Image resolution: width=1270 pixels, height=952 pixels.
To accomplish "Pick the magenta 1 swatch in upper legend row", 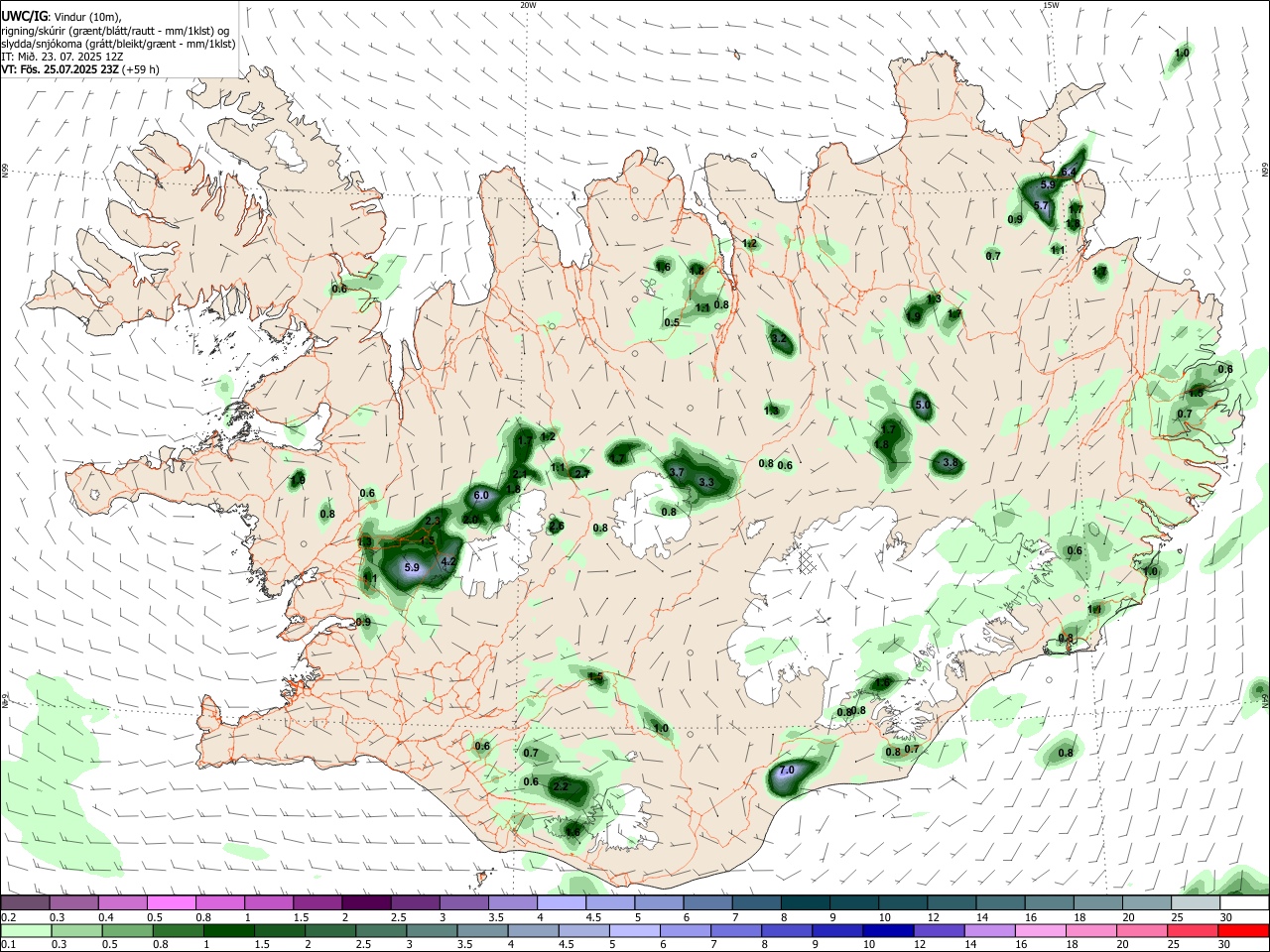I will [x=269, y=903].
